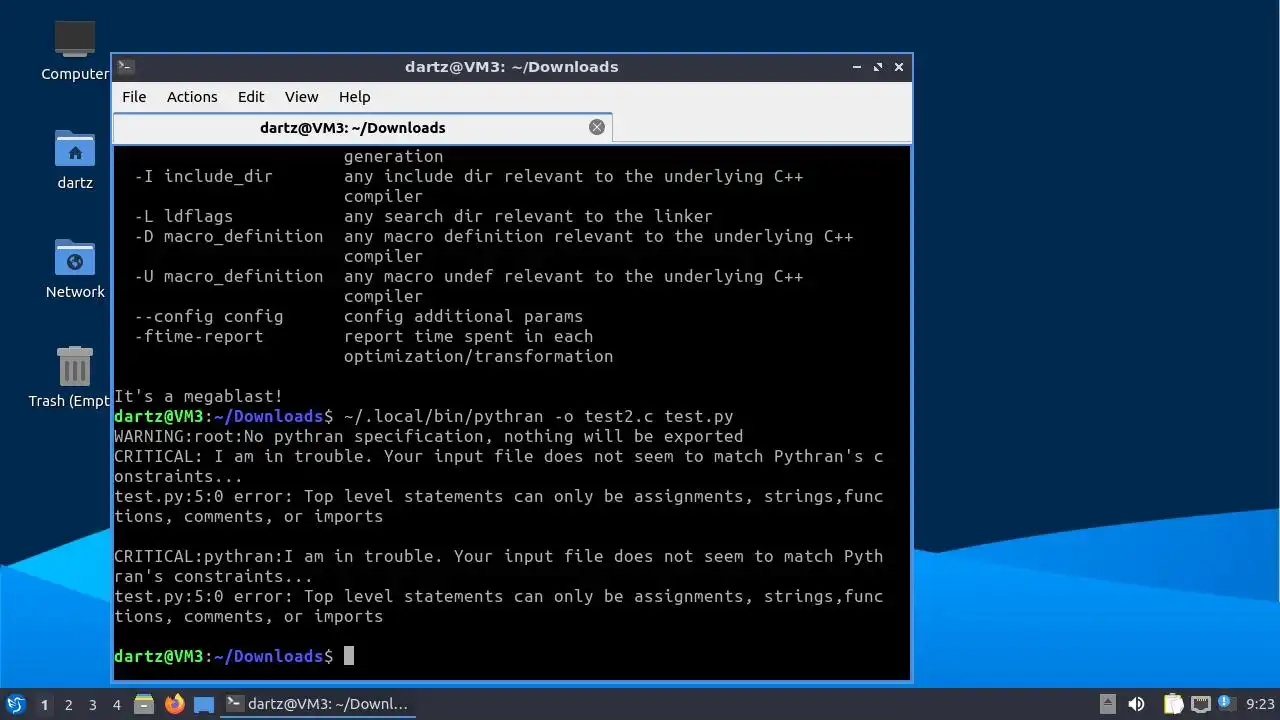
Task: Open the update notification tray icon
Action: 1225,704
